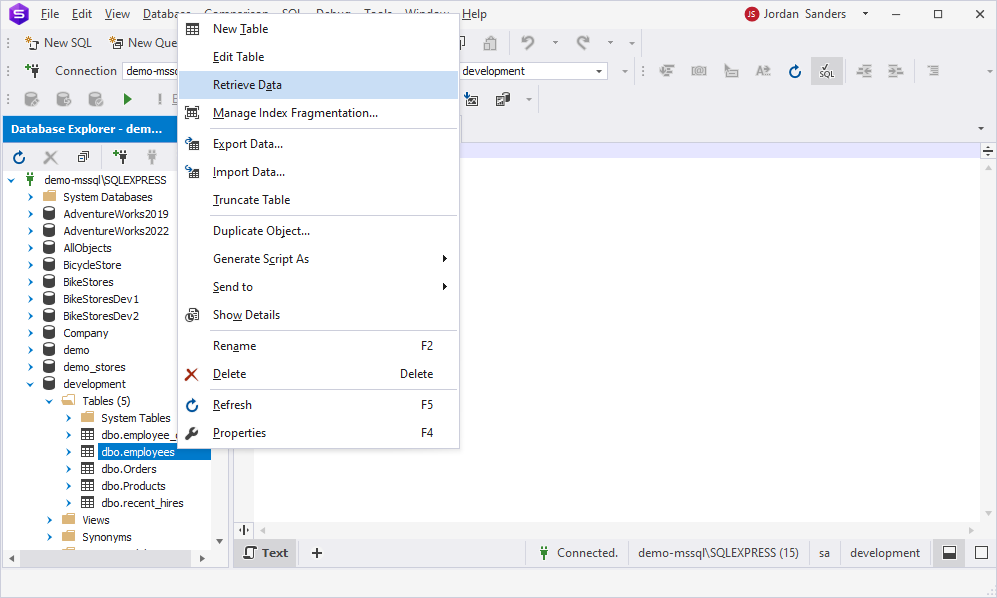The width and height of the screenshot is (997, 598).
Task: Refresh the Database Explorer tree
Action: pyautogui.click(x=19, y=157)
